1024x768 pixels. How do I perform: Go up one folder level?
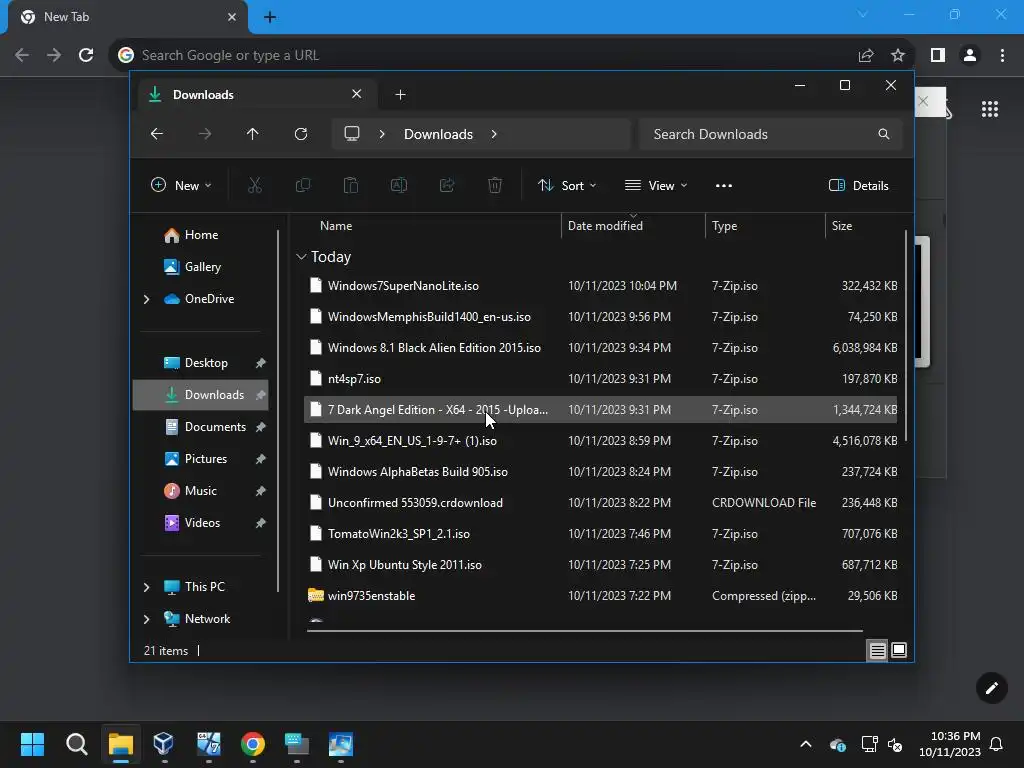(253, 134)
